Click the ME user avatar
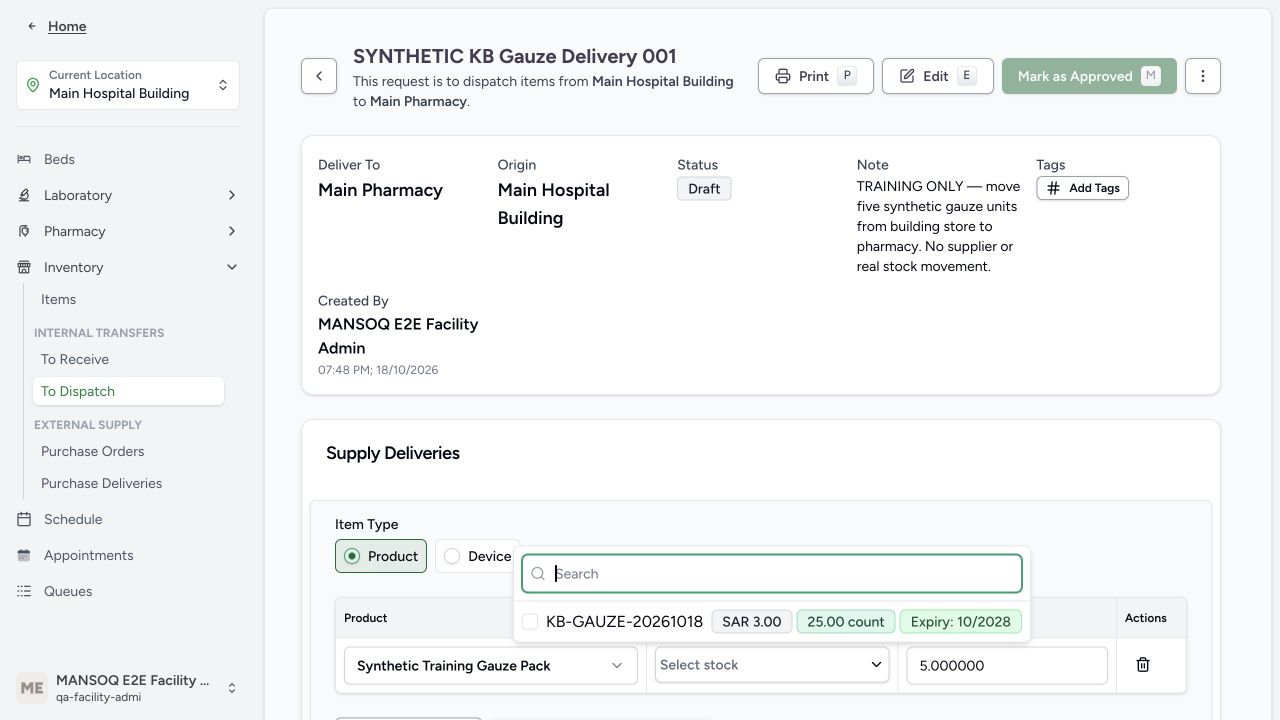The height and width of the screenshot is (720, 1280). coord(32,688)
